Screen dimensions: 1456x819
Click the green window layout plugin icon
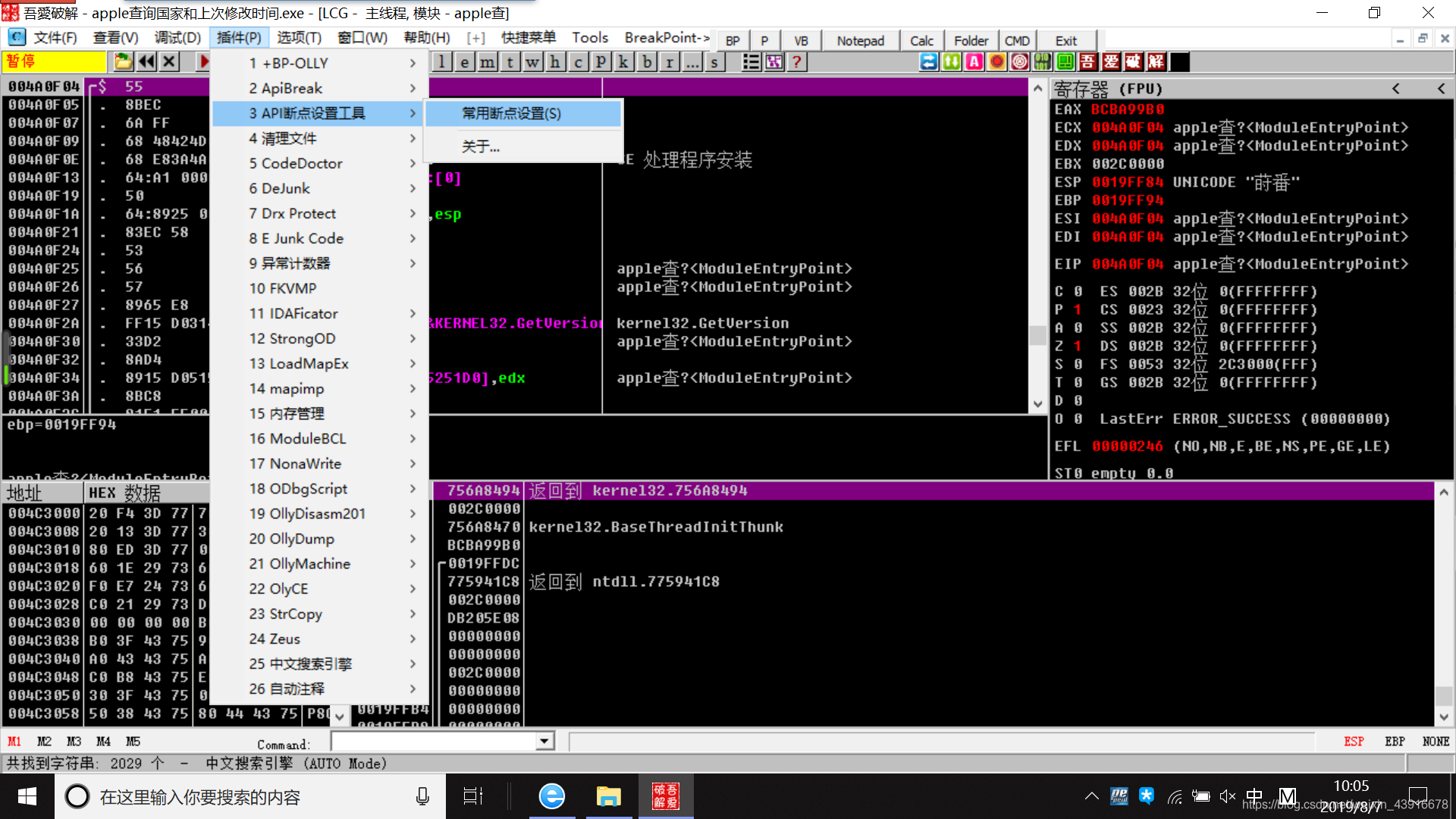pos(1065,62)
